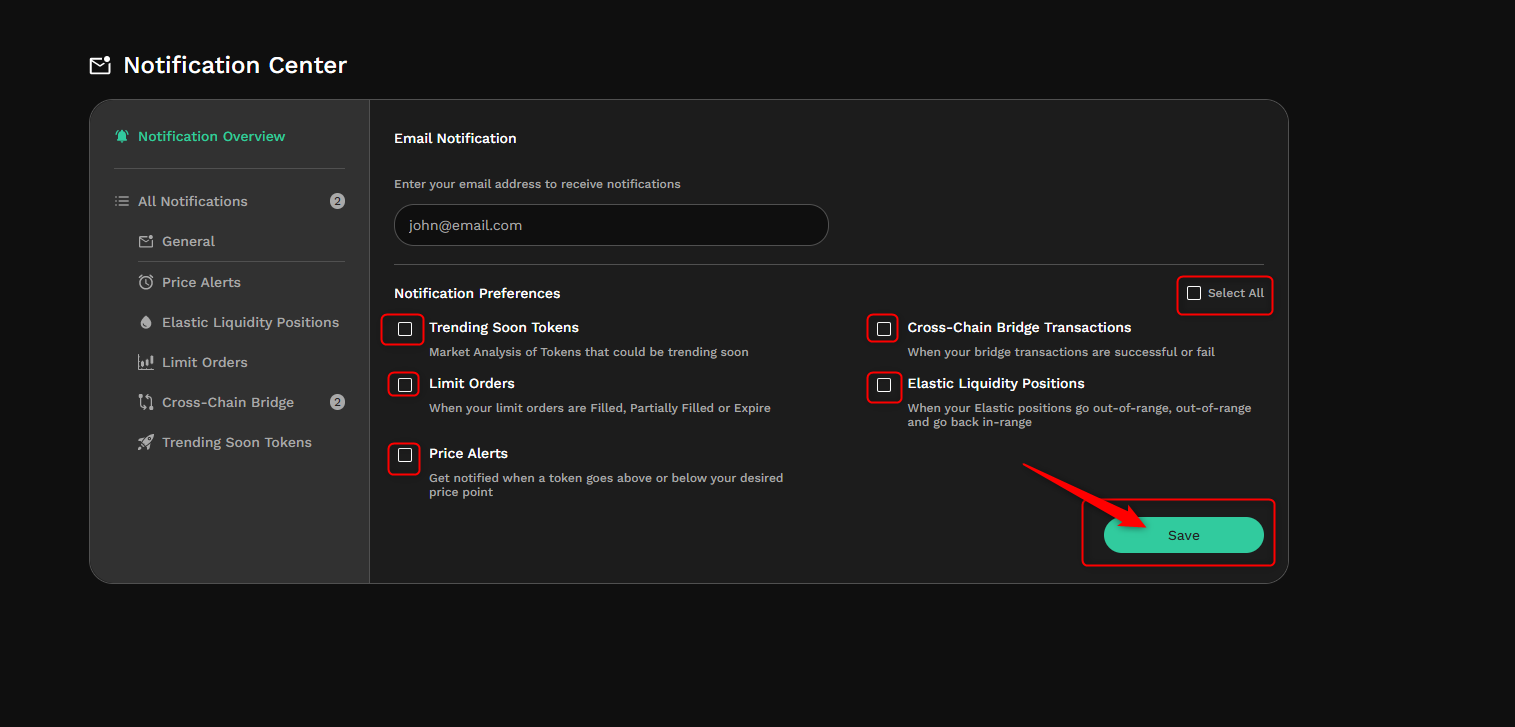Click the Notification Preferences heading
The width and height of the screenshot is (1515, 727).
(477, 293)
